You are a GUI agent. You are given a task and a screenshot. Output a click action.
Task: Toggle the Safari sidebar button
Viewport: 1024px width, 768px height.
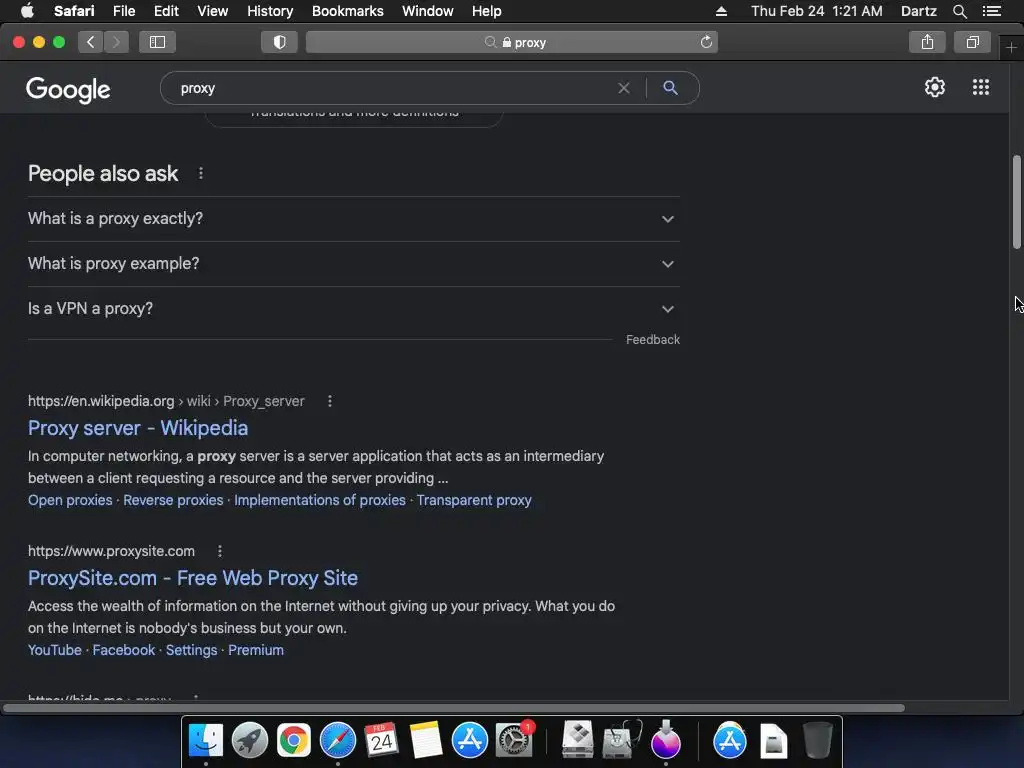pyautogui.click(x=157, y=42)
